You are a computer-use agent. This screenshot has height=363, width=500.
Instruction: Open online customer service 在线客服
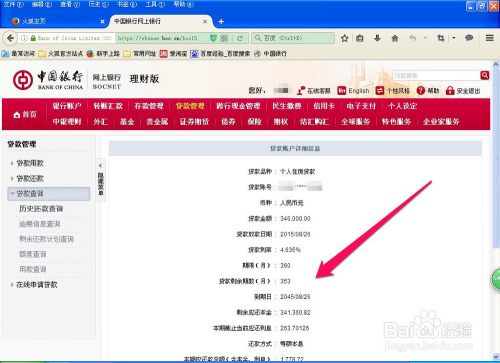tap(314, 91)
